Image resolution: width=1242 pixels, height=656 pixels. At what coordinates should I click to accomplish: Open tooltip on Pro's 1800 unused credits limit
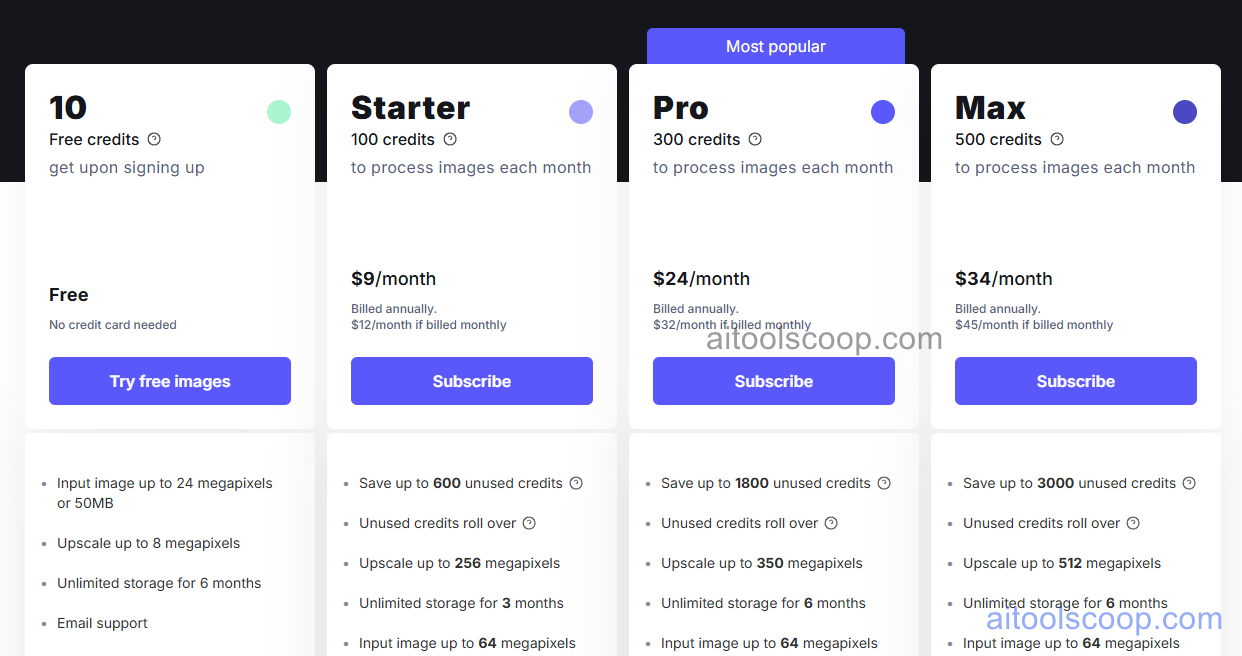point(884,483)
